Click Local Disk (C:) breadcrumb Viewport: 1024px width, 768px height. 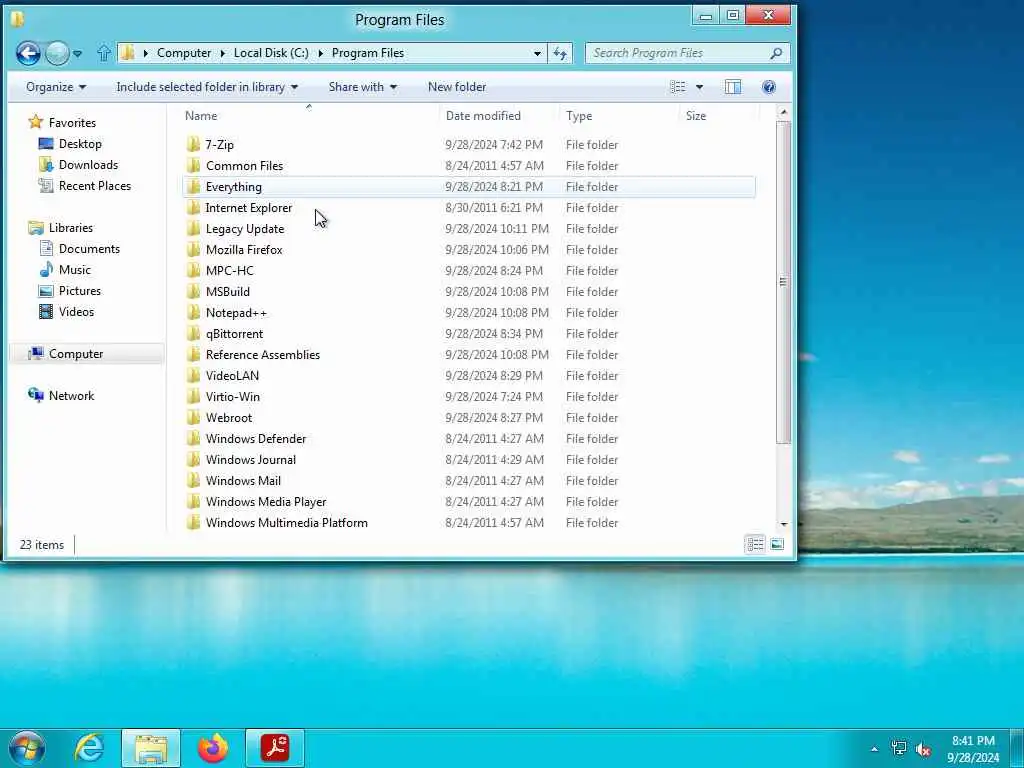point(271,53)
